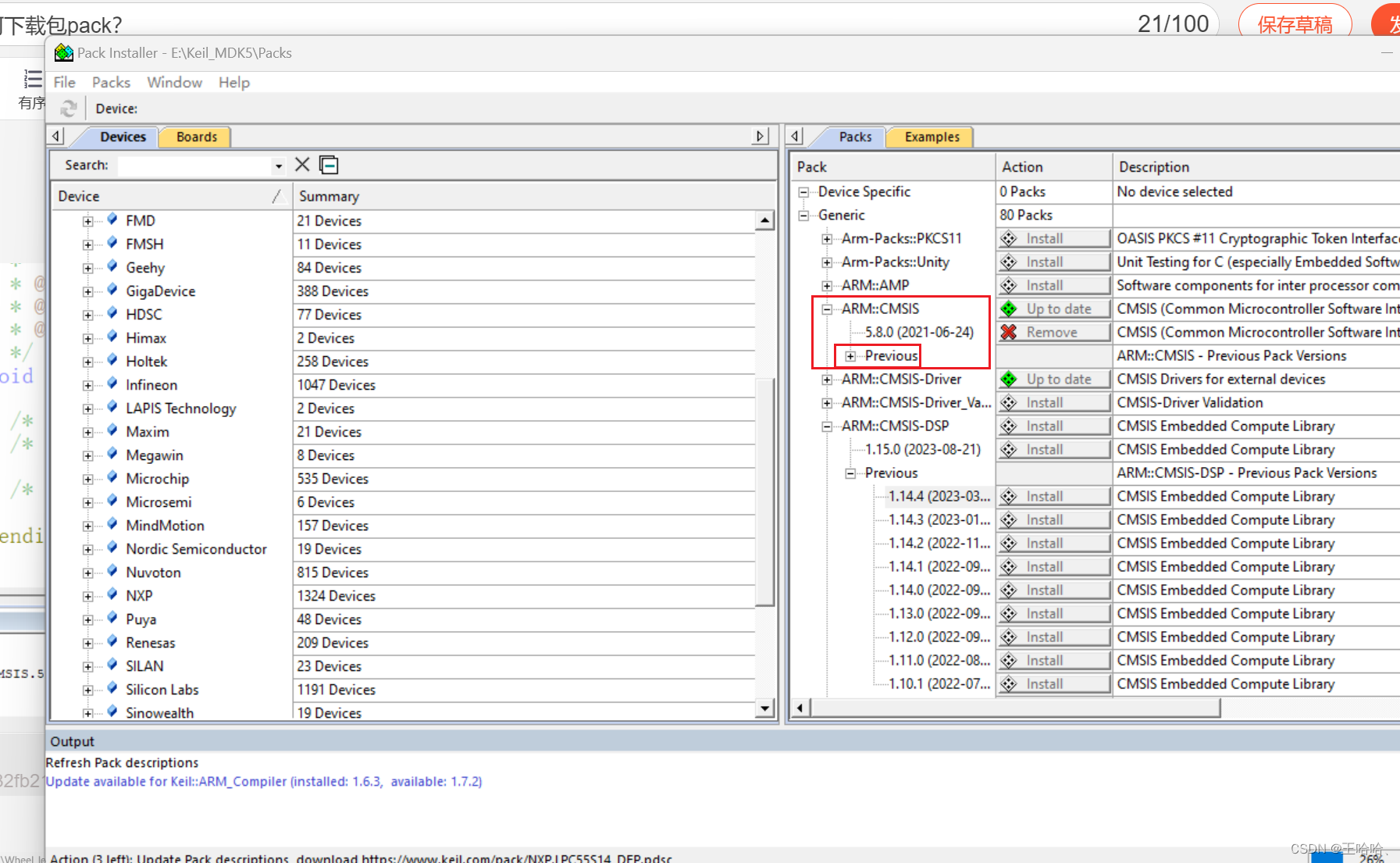Click the blue diamond icon beside Silicon Labs

[x=112, y=688]
